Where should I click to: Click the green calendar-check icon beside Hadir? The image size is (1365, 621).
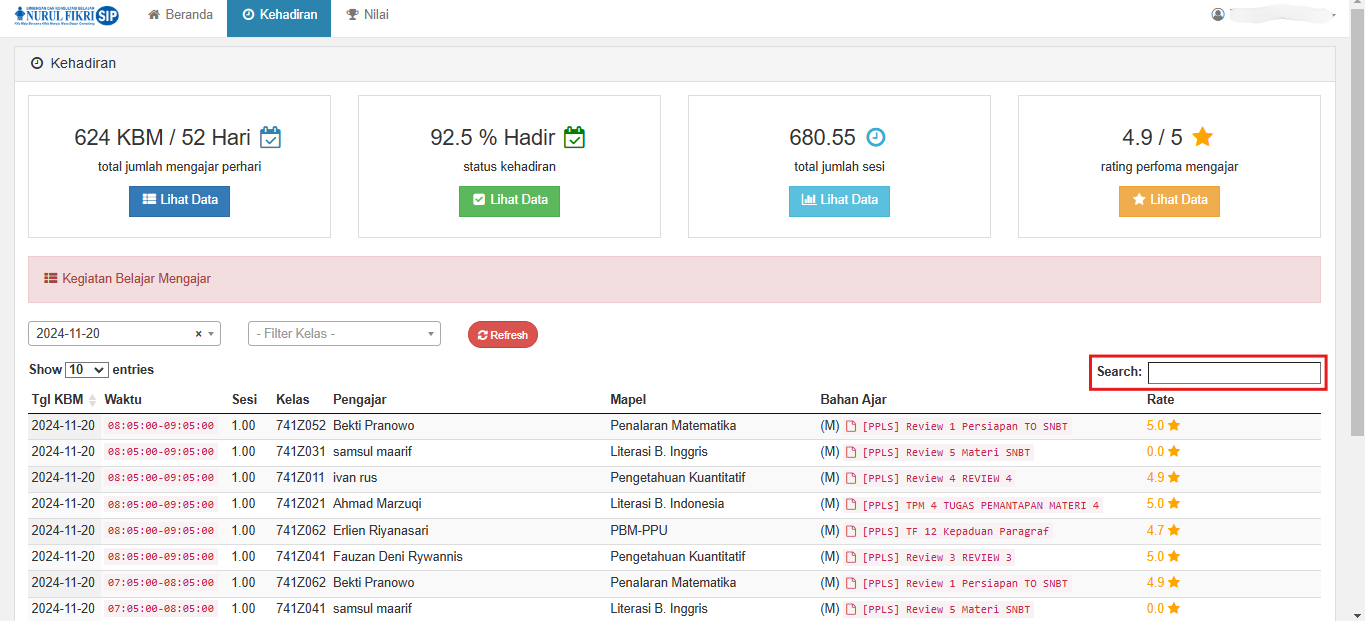click(574, 137)
